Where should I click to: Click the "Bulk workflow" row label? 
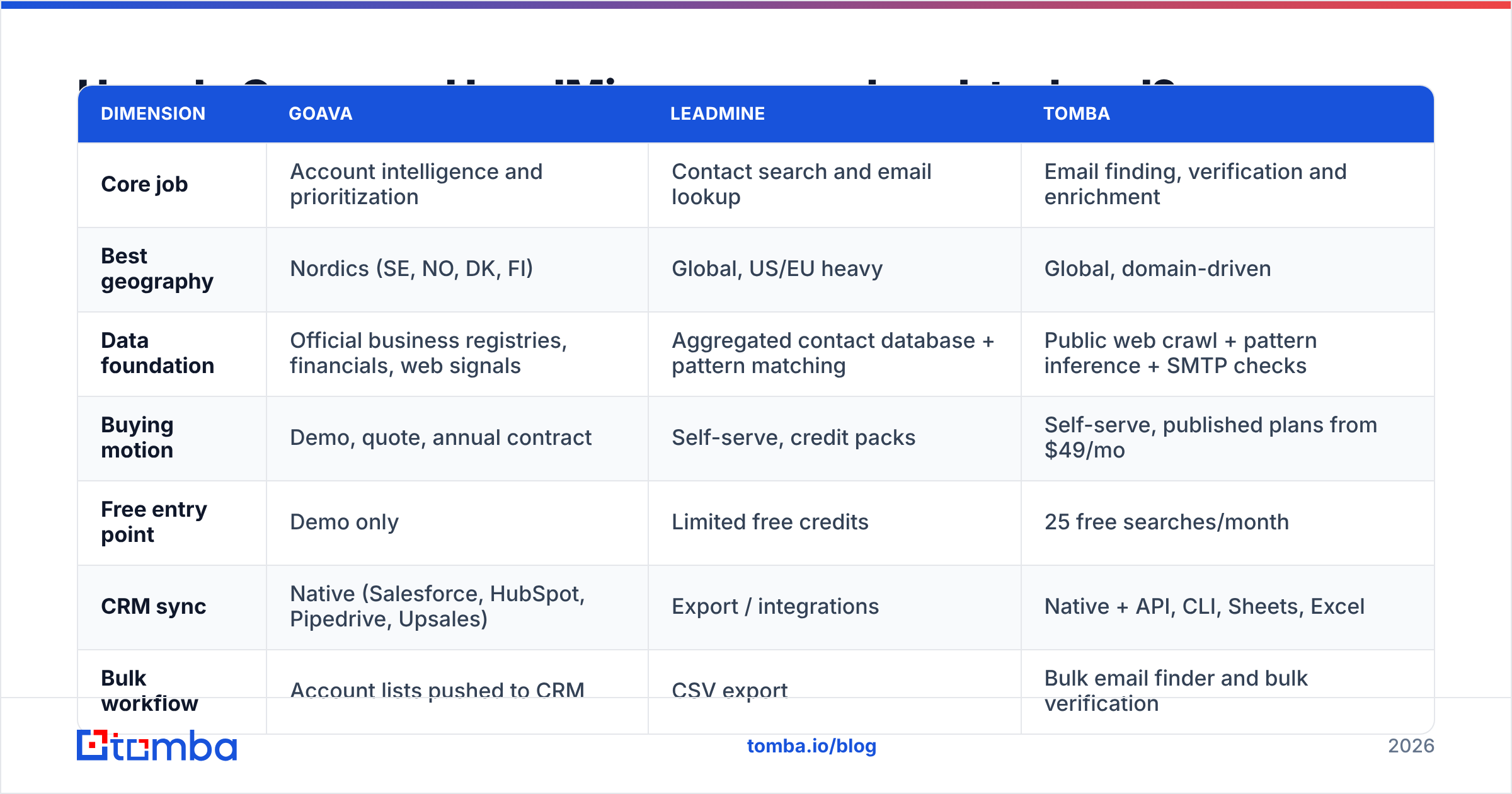150,691
